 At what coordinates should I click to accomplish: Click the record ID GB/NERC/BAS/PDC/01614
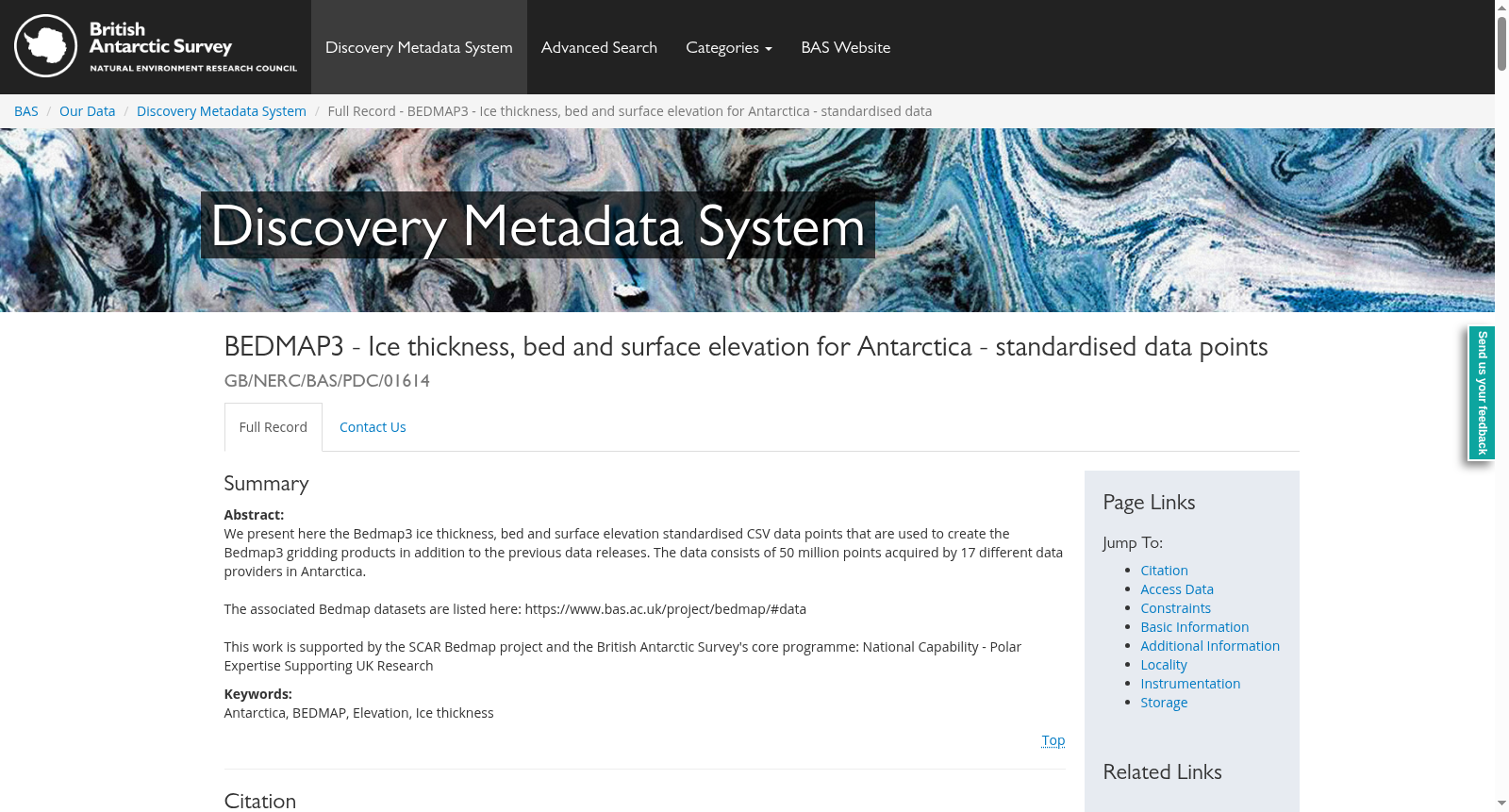(327, 381)
